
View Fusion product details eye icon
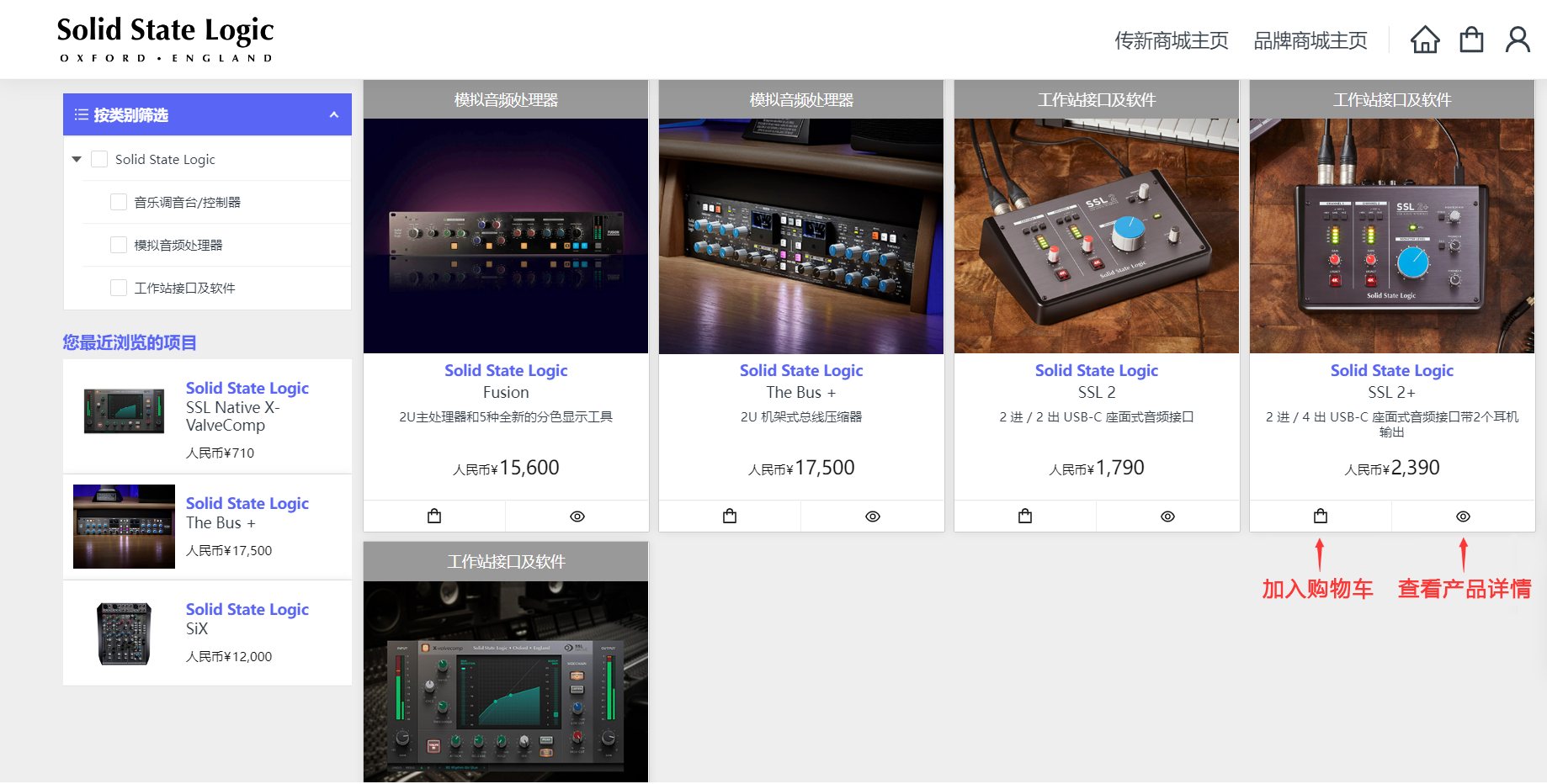[x=577, y=516]
